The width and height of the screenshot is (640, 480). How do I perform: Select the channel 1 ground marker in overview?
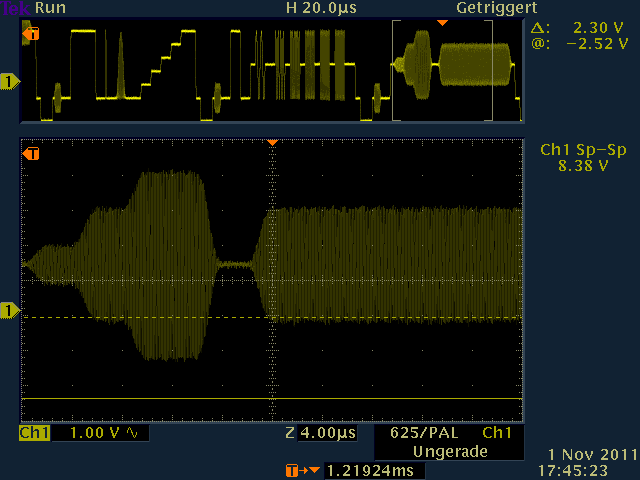(10, 81)
